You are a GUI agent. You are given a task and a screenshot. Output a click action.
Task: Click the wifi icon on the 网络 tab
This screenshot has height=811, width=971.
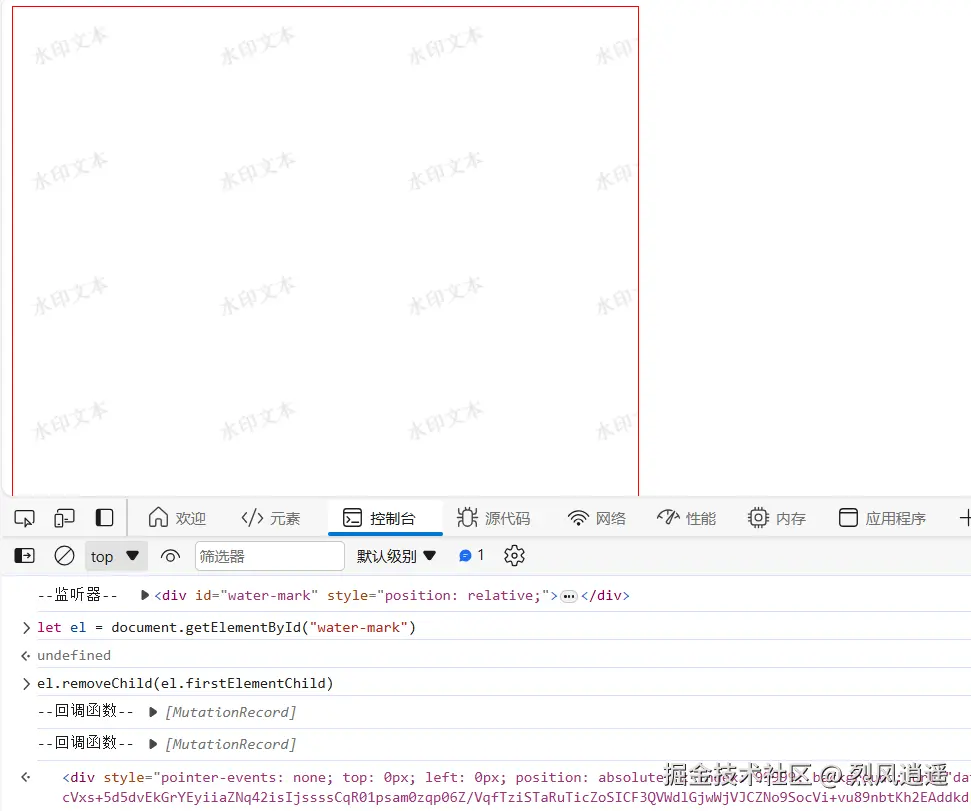578,518
